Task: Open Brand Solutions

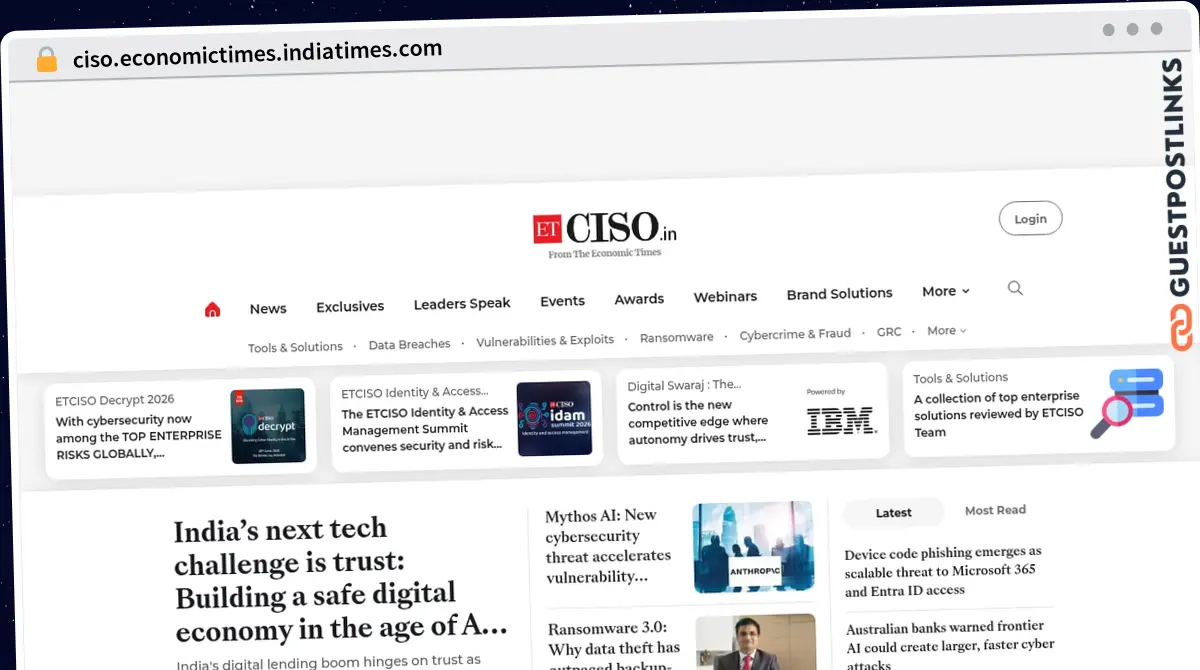Action: (839, 294)
